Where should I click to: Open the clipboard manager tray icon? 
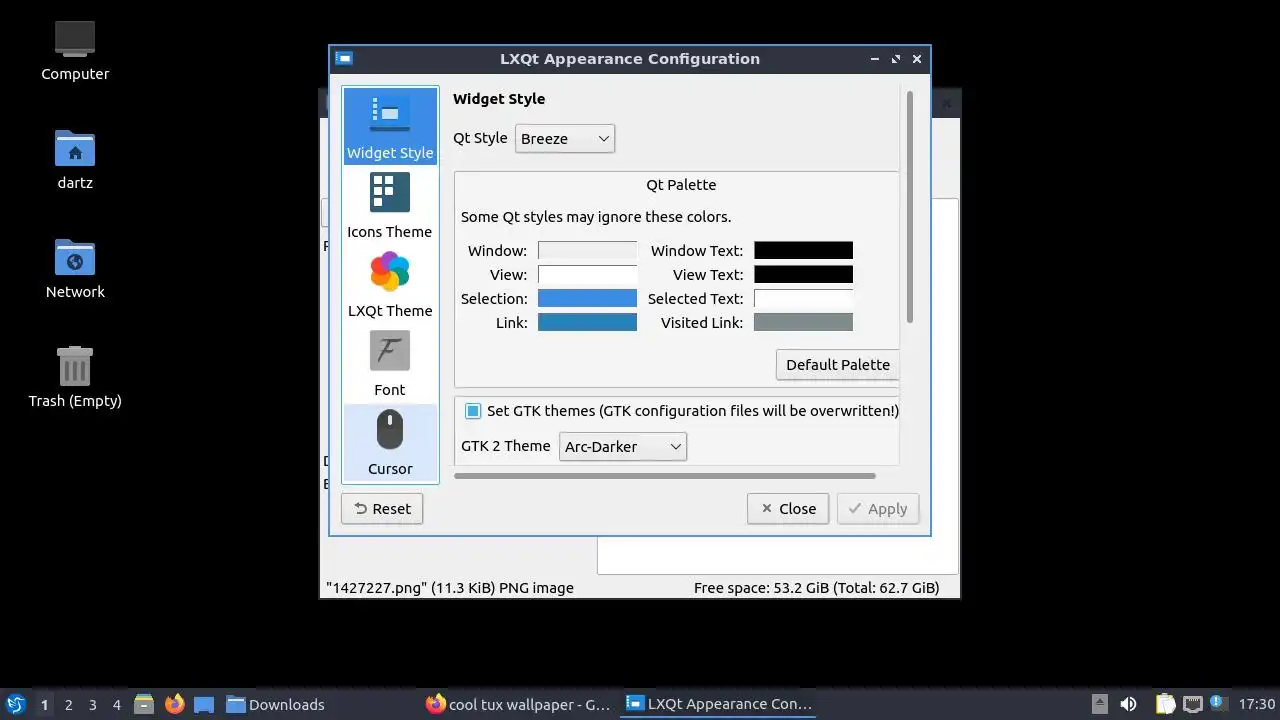pyautogui.click(x=1166, y=704)
